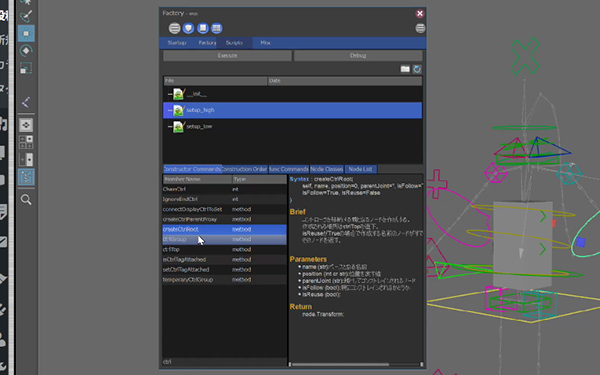Click the Execute button
Screen dimensions: 600x375
coord(227,55)
